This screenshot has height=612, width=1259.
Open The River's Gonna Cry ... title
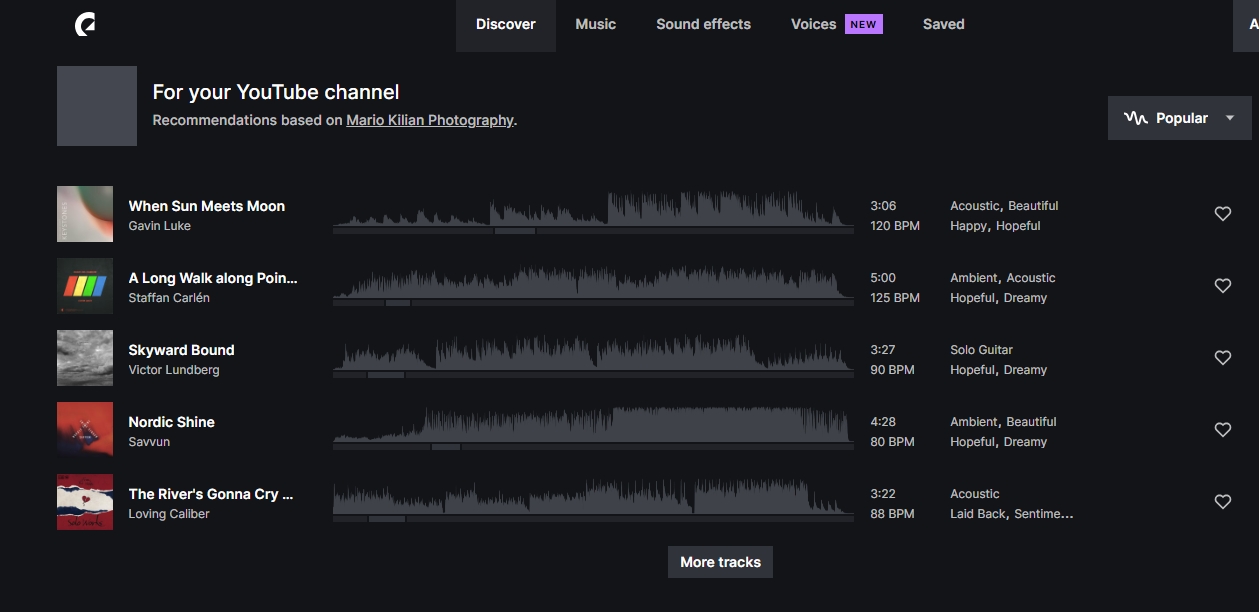pyautogui.click(x=211, y=494)
